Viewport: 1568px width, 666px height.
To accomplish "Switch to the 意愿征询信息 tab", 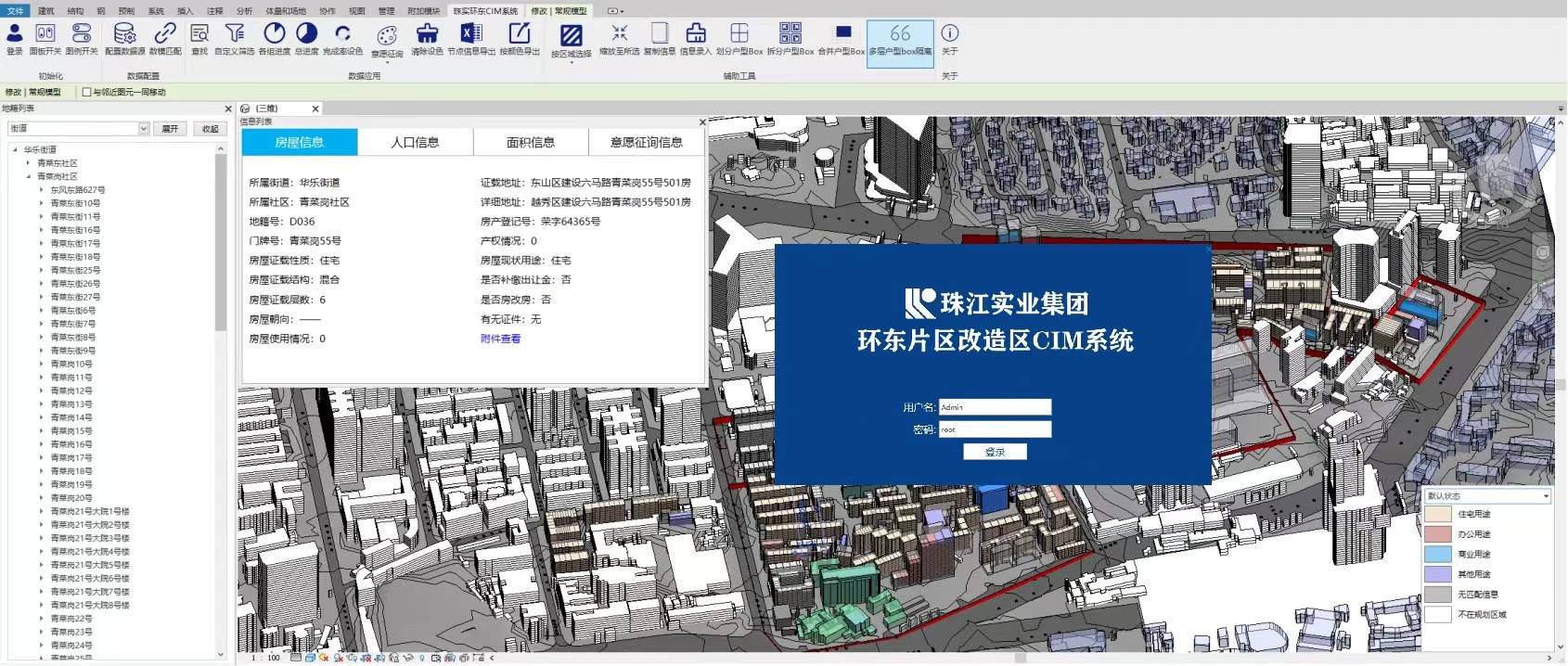I will coord(647,142).
